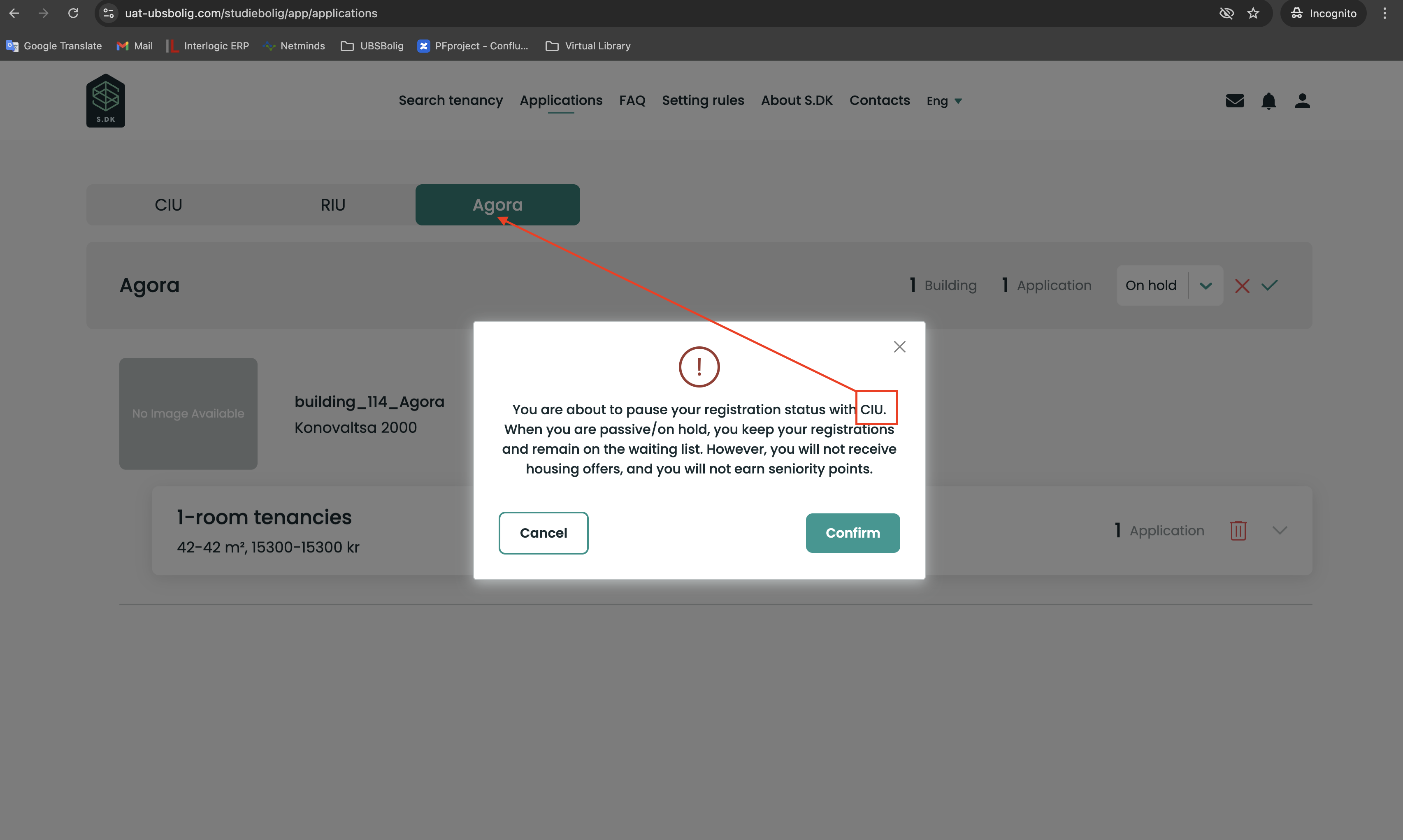Viewport: 1403px width, 840px height.
Task: Click the S.DK logo
Action: click(x=105, y=101)
